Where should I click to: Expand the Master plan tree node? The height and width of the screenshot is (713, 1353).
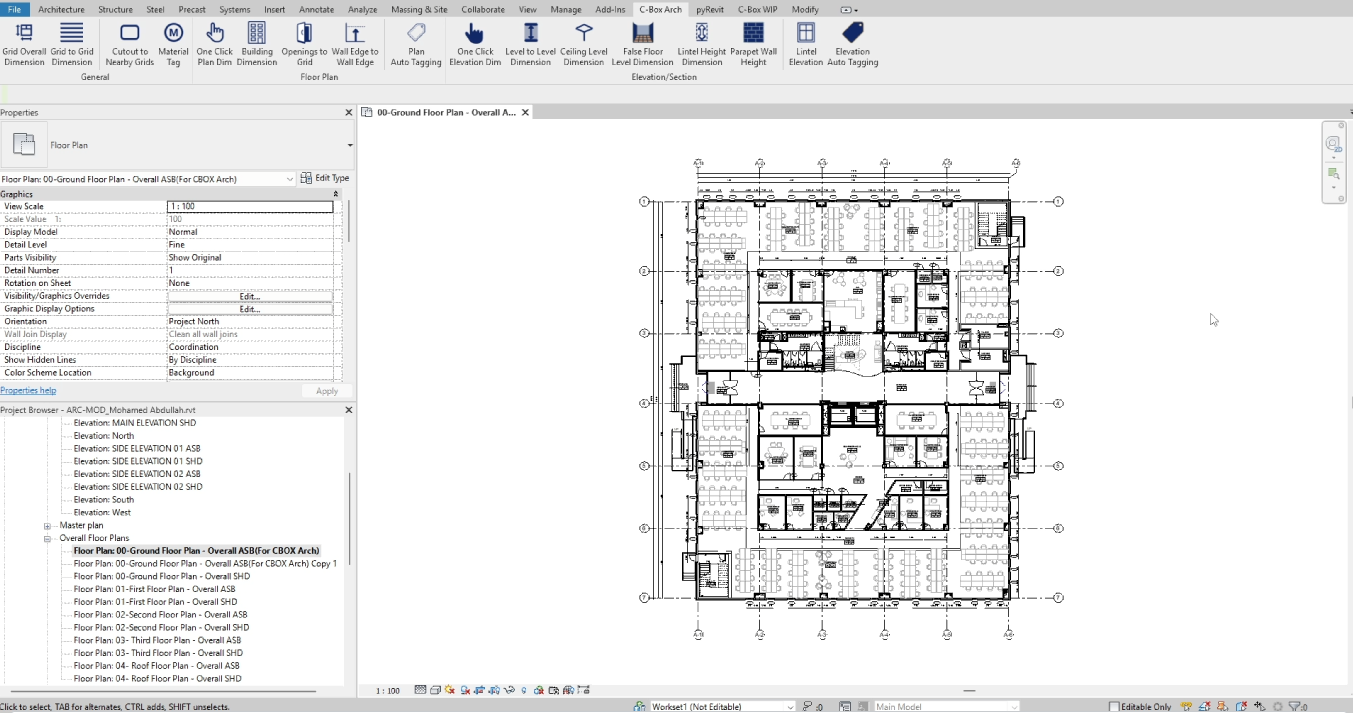[47, 526]
